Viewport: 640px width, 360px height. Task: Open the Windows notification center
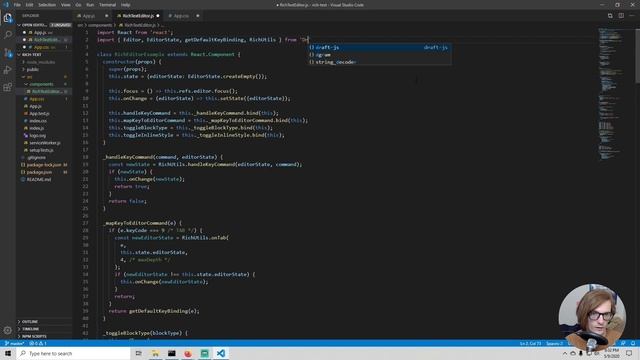[629, 353]
